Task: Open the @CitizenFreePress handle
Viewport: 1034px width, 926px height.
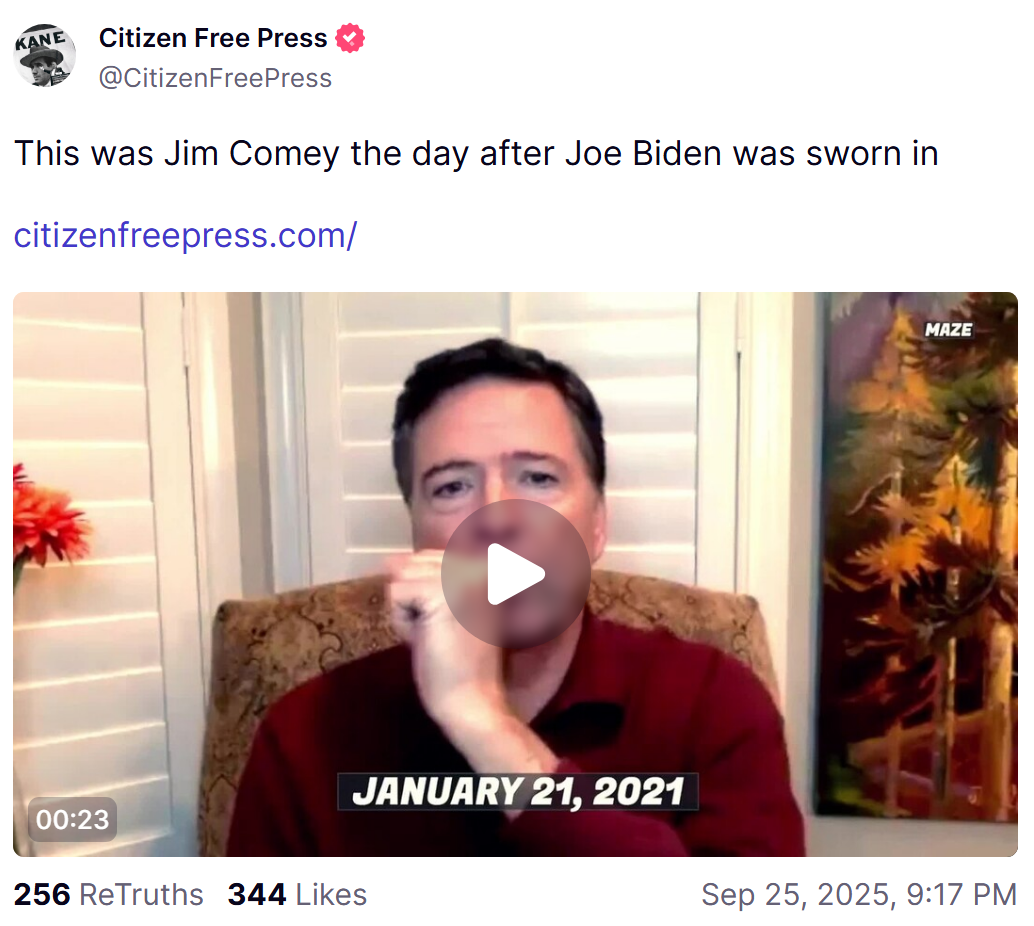Action: click(215, 78)
